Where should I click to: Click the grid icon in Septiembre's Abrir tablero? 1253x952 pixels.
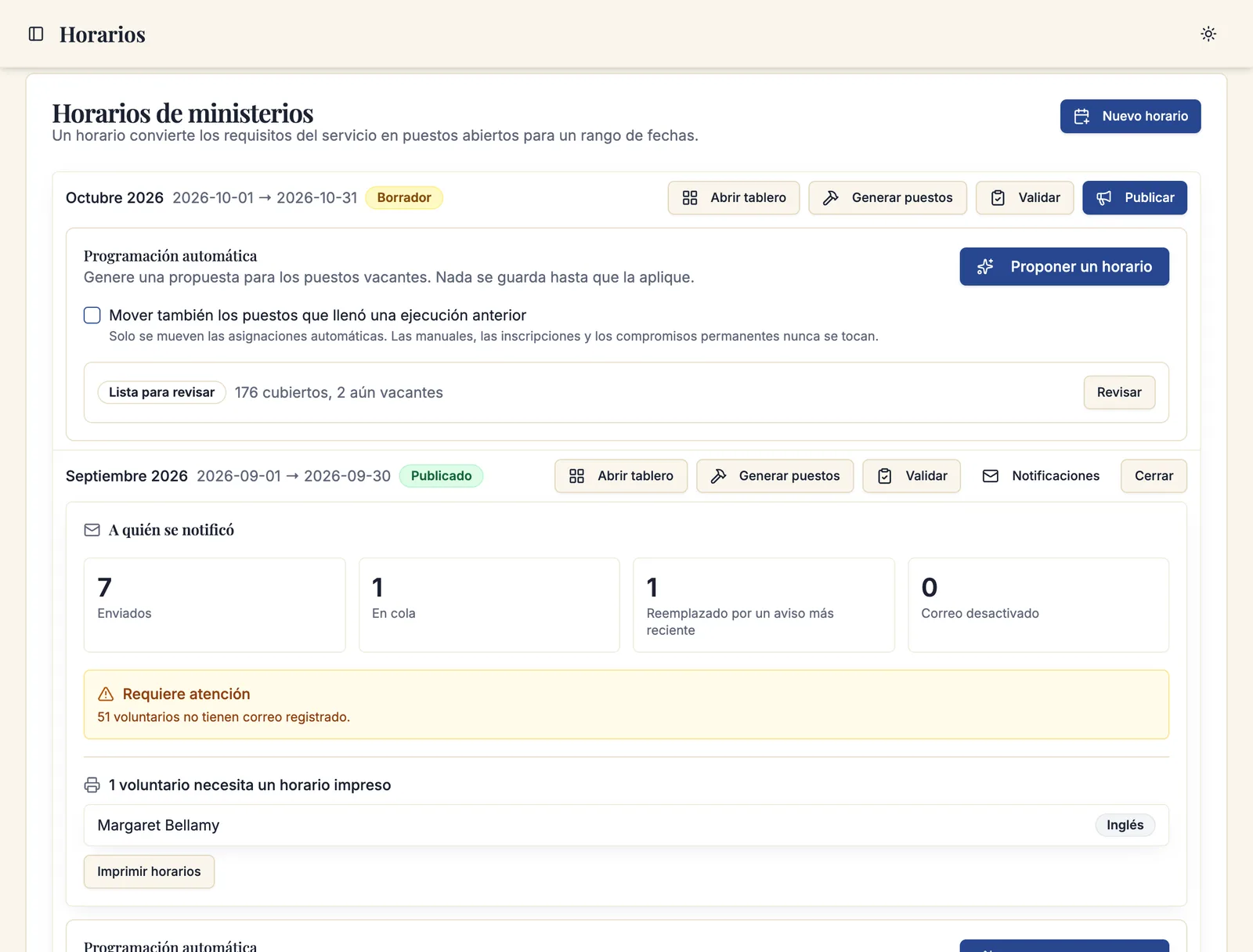(576, 476)
